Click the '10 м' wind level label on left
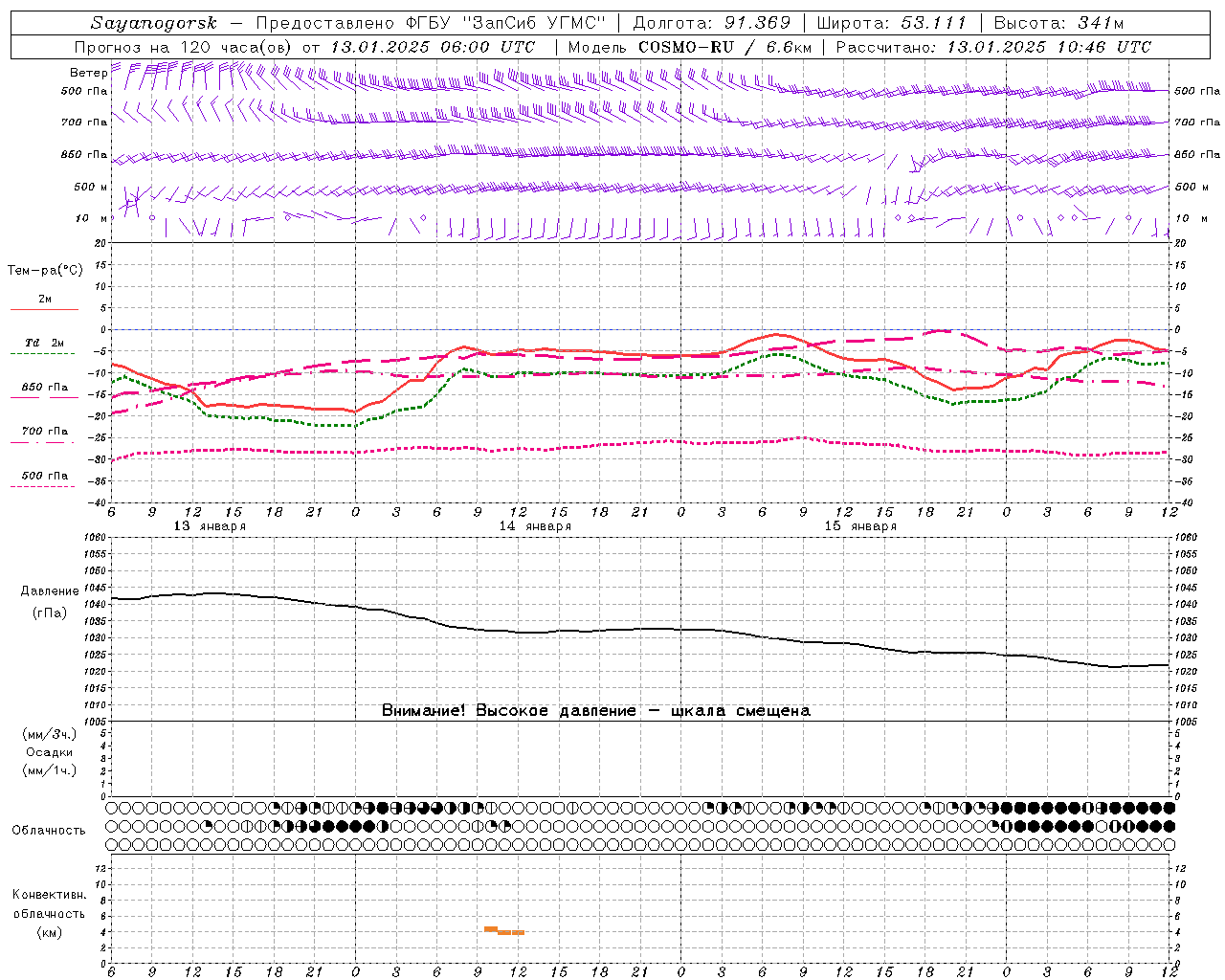Screen dimensions: 1225x980 (x=91, y=218)
